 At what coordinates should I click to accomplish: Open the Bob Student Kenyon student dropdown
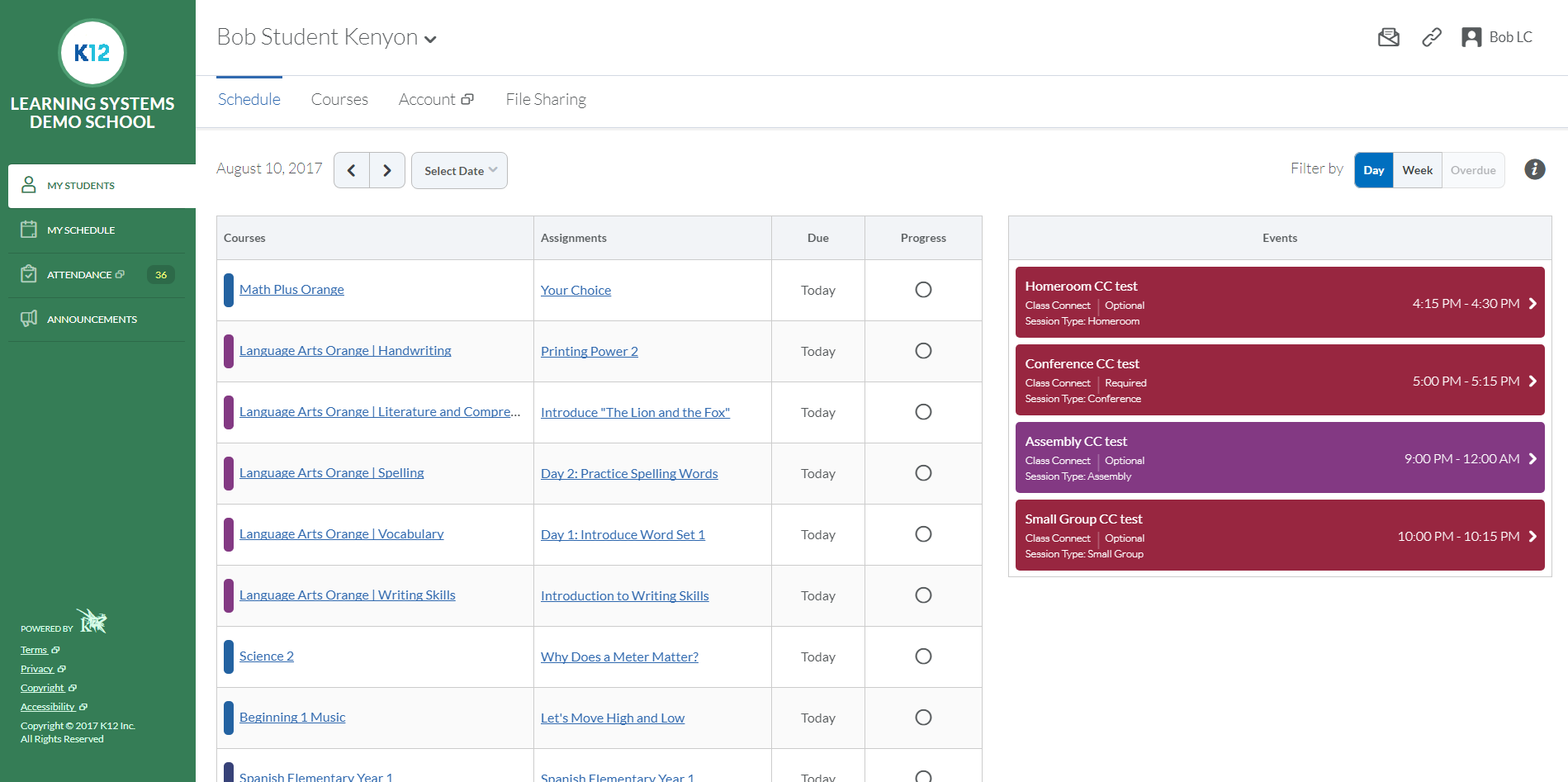coord(327,37)
